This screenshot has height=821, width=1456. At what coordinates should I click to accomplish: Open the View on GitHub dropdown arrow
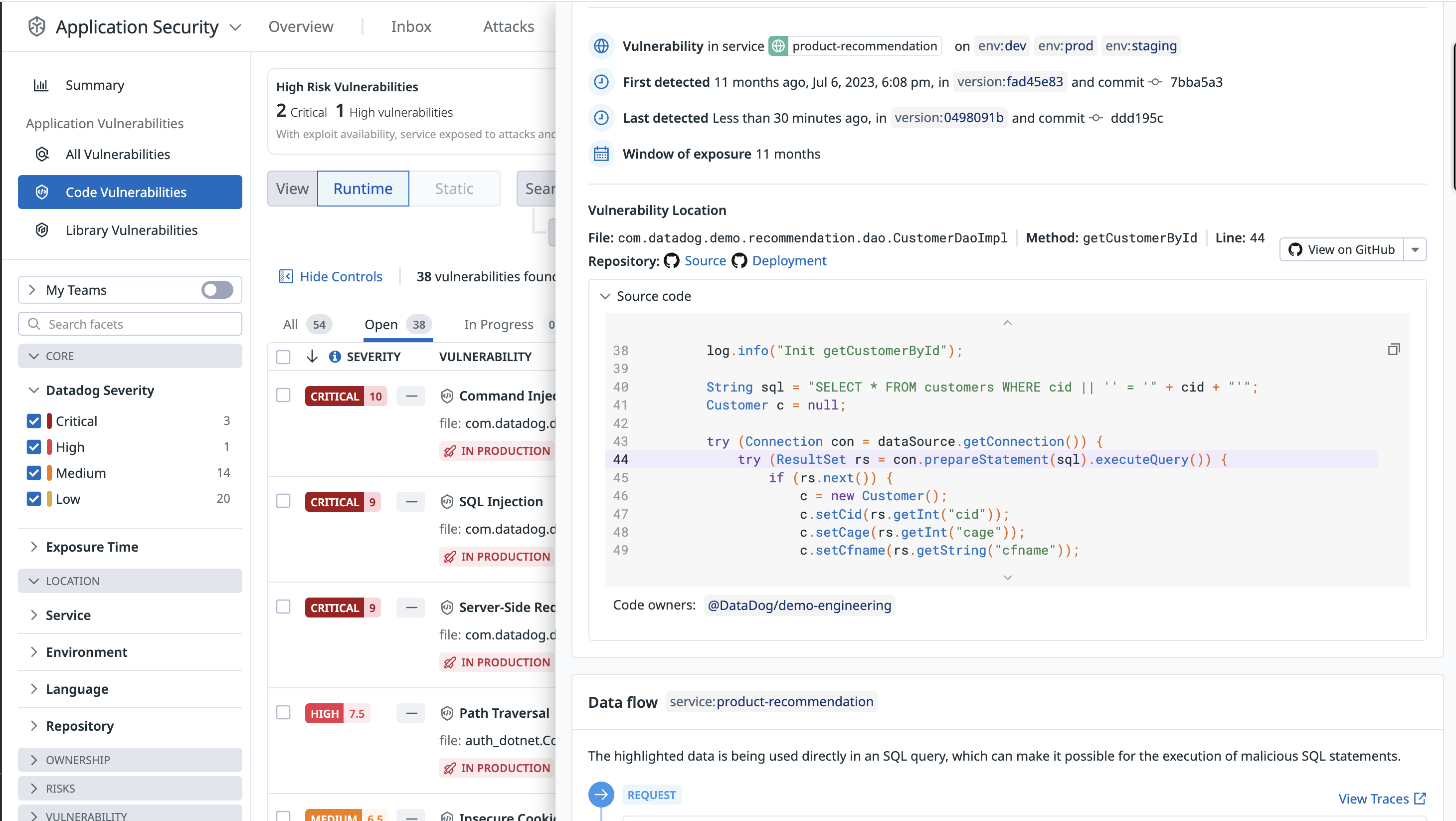tap(1415, 249)
